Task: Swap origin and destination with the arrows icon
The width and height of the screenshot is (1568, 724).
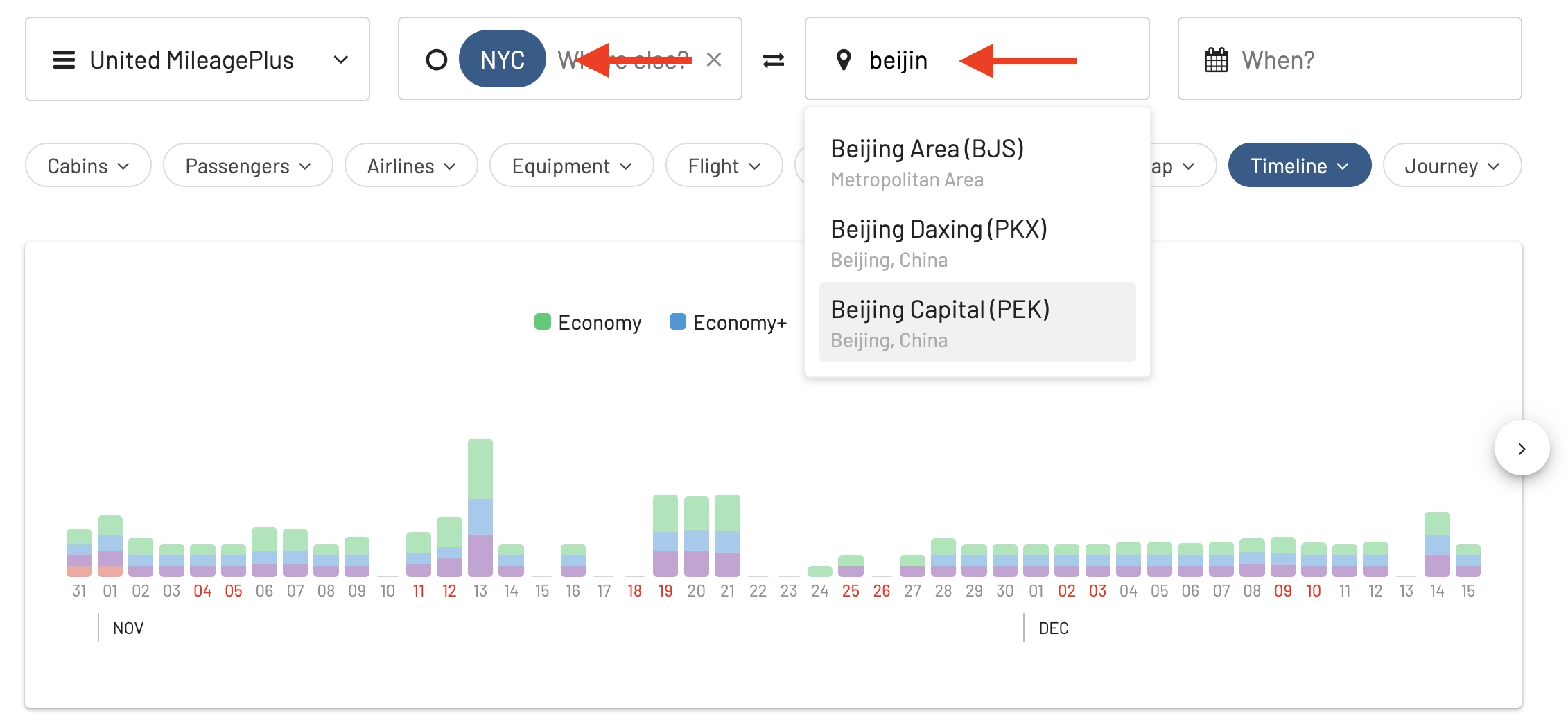Action: coord(774,60)
